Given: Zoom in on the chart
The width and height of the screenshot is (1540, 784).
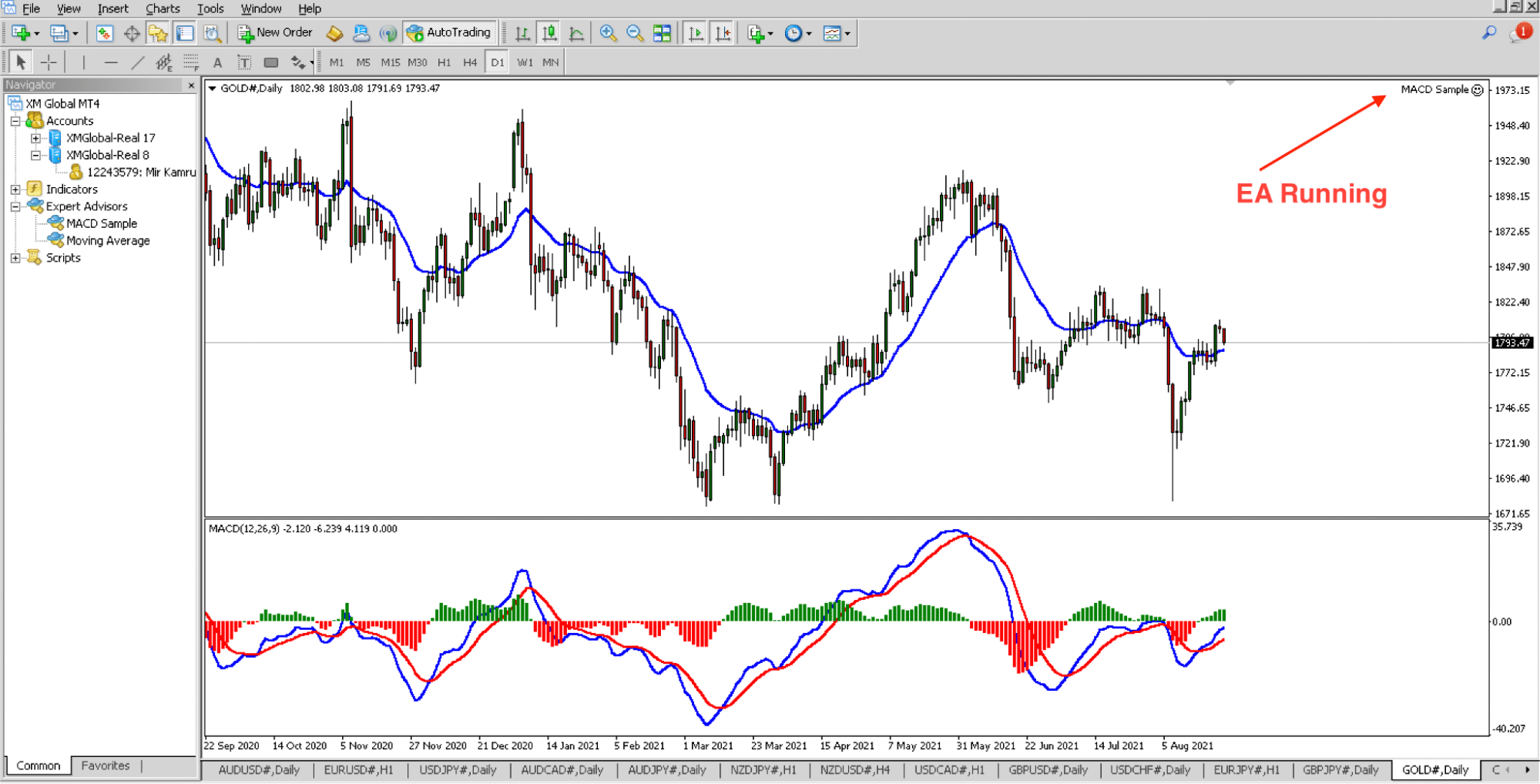Looking at the screenshot, I should click(x=608, y=33).
